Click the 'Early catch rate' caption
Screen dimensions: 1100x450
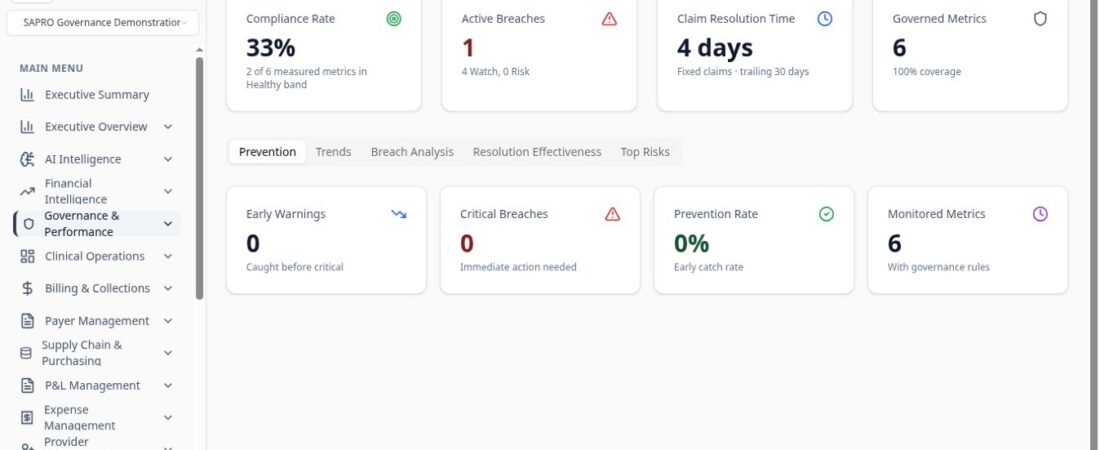[709, 267]
